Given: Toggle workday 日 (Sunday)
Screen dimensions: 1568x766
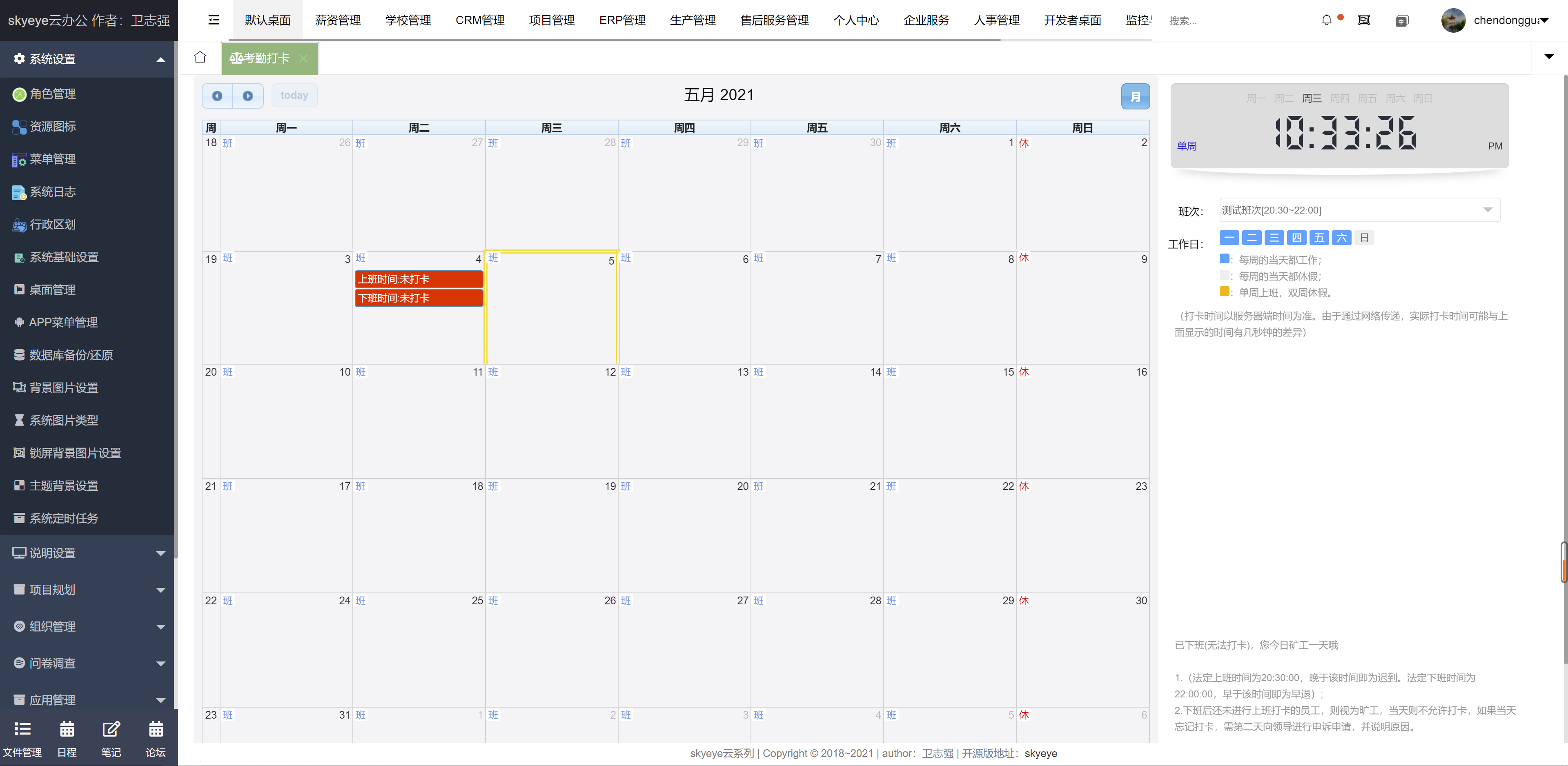Looking at the screenshot, I should click(x=1364, y=238).
